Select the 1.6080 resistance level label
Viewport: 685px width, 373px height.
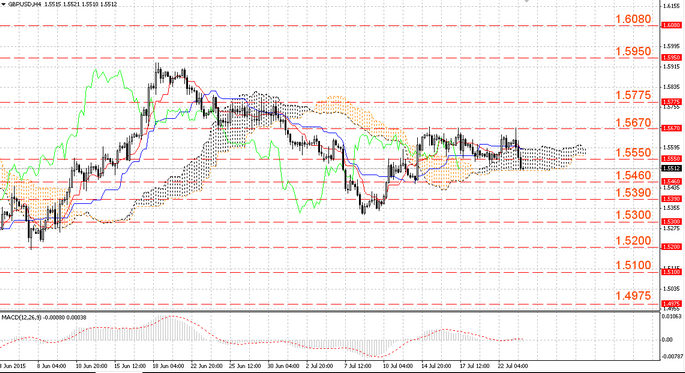[633, 19]
